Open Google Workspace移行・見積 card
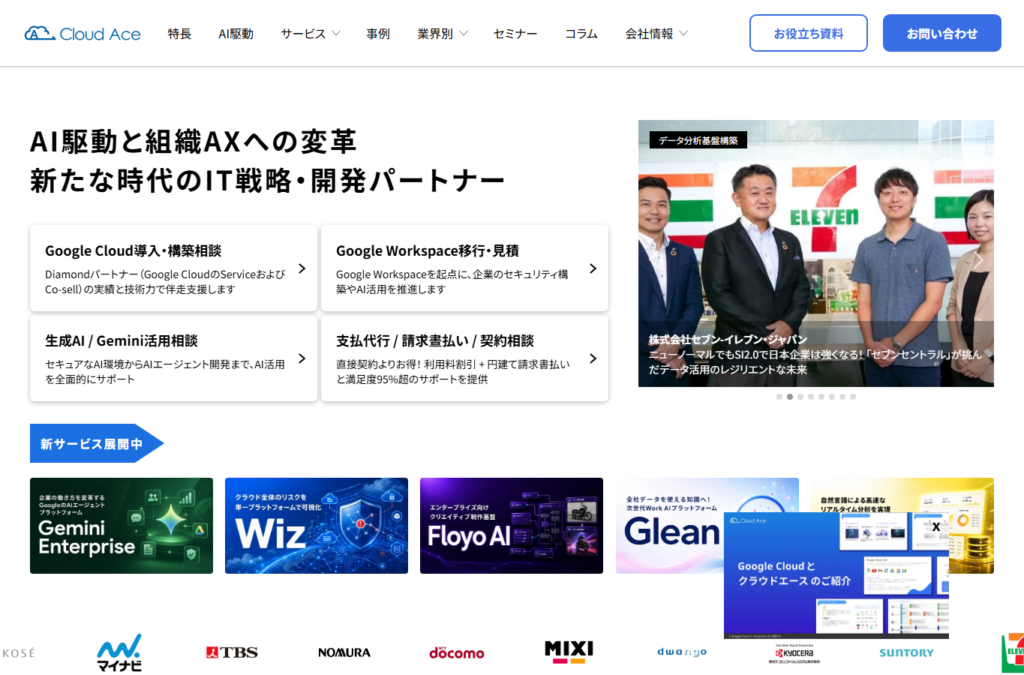Viewport: 1024px width, 675px height. [464, 268]
